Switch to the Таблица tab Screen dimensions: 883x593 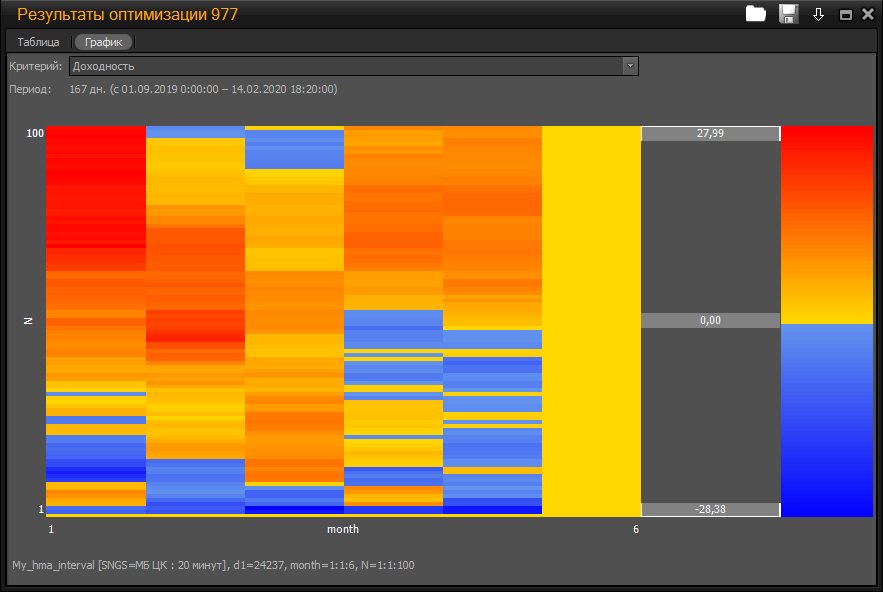(38, 42)
